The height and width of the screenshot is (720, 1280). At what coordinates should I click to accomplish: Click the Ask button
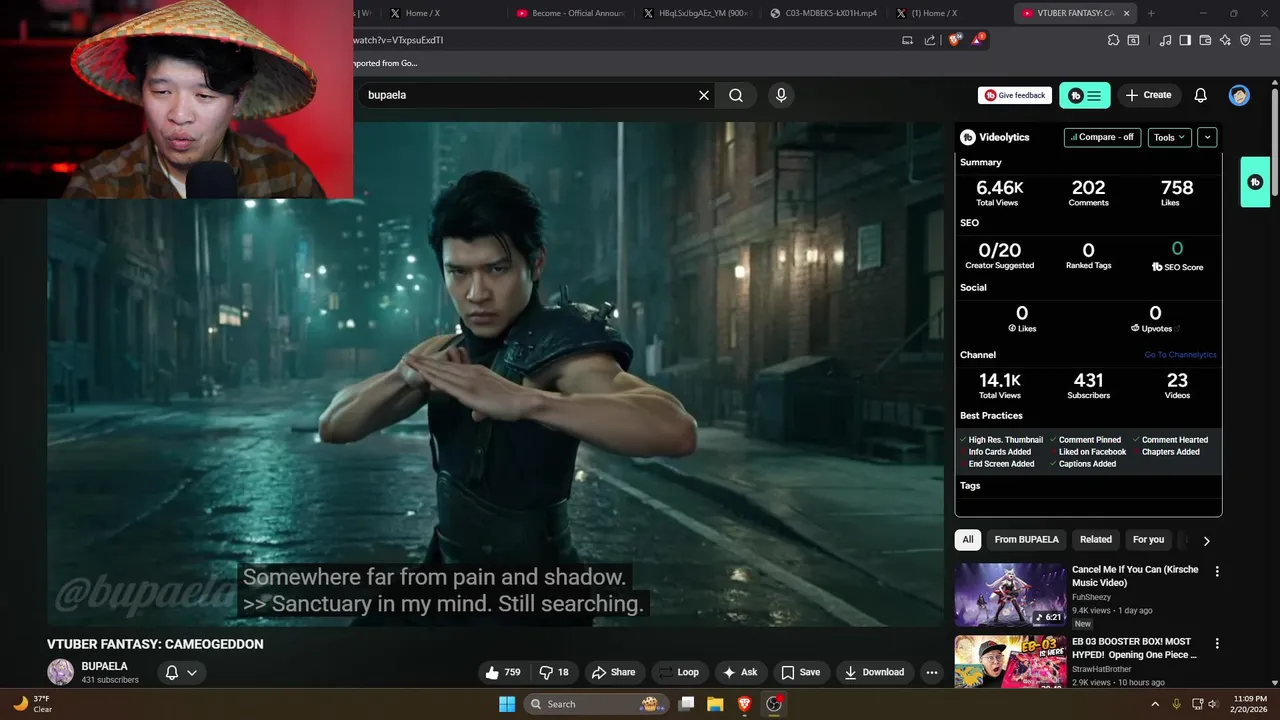click(740, 672)
